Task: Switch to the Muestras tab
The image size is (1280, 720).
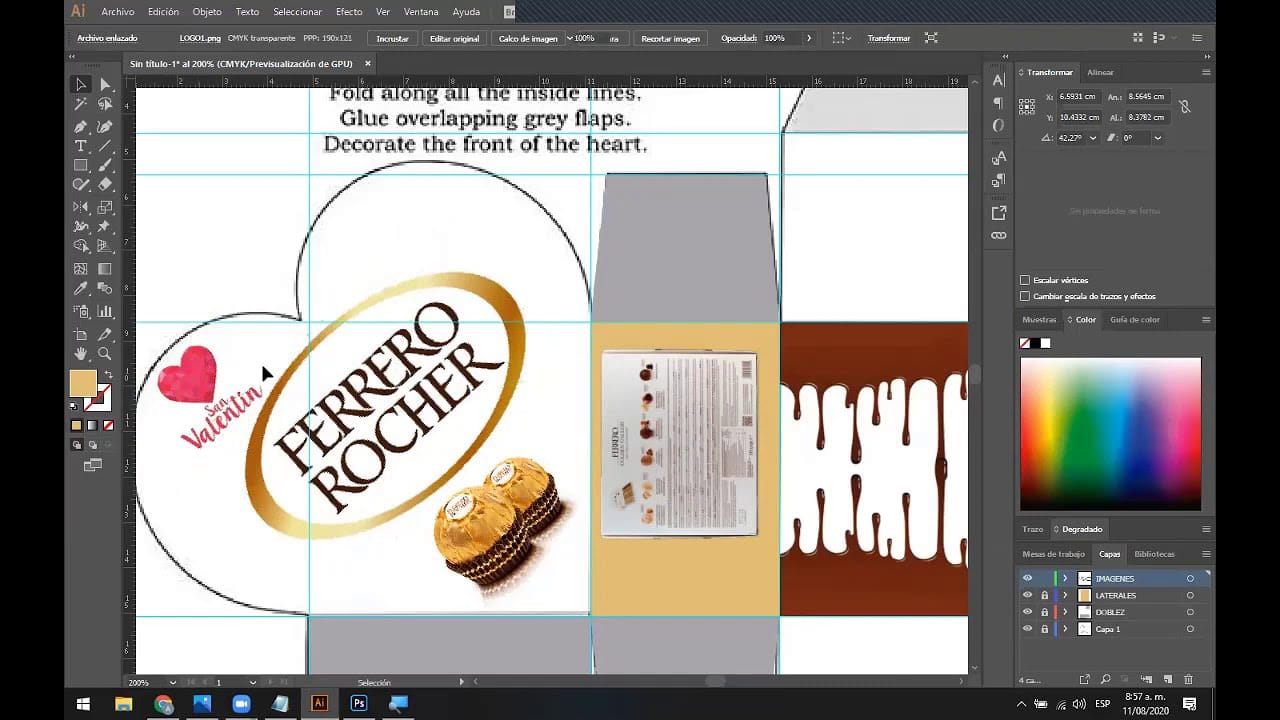Action: pyautogui.click(x=1039, y=320)
